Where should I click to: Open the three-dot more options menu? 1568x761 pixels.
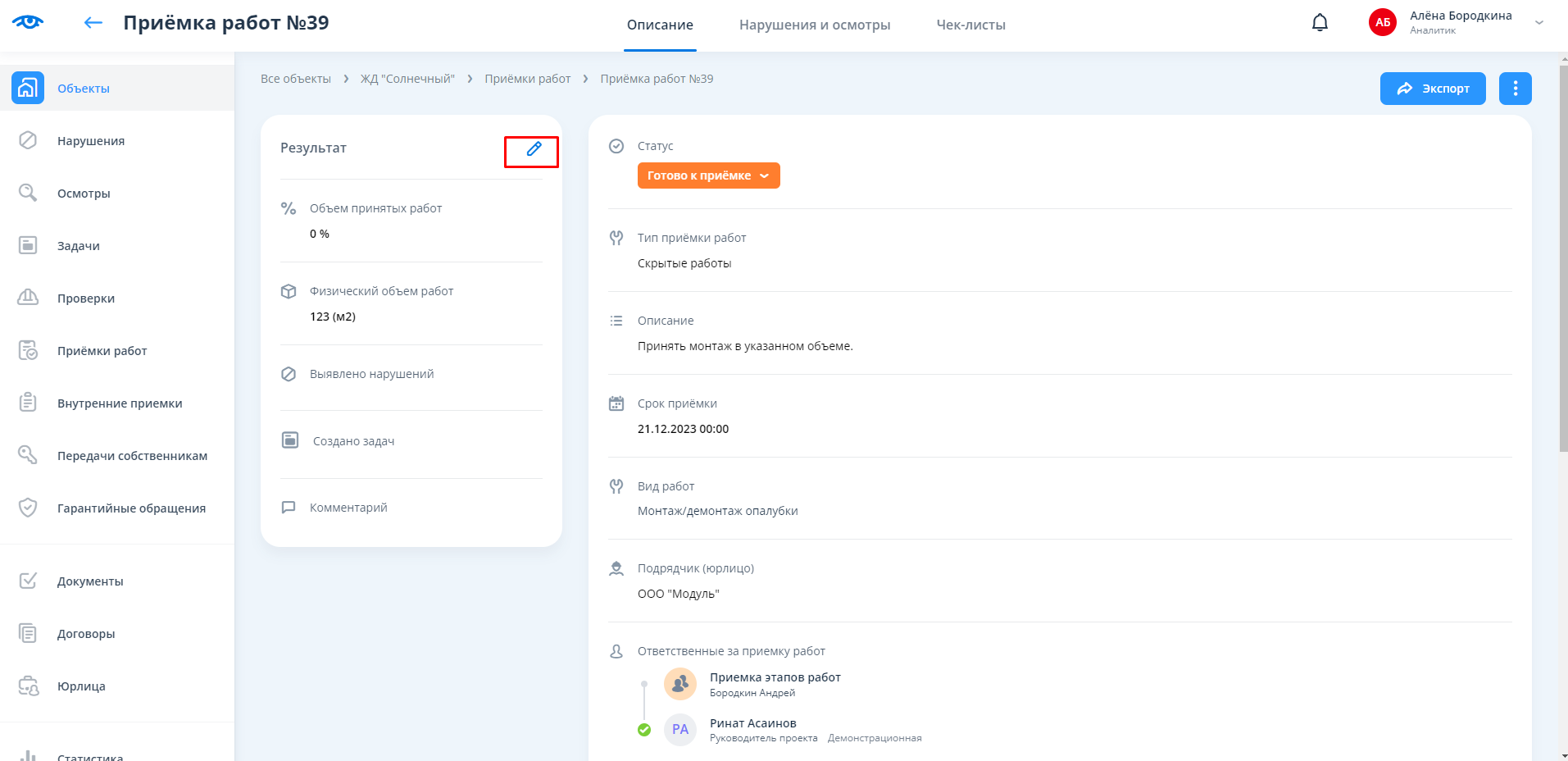(1515, 89)
